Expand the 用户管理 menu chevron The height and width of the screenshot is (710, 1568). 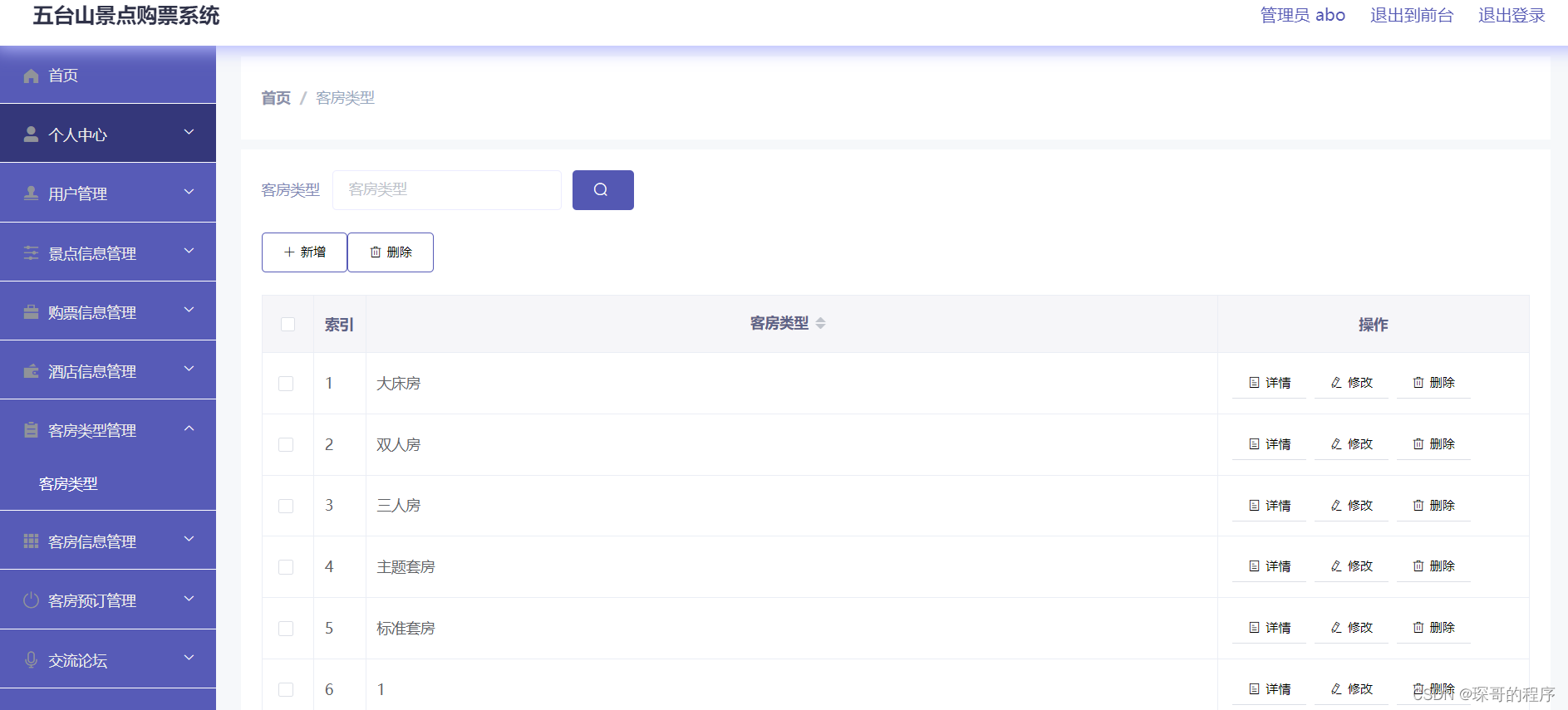click(189, 192)
